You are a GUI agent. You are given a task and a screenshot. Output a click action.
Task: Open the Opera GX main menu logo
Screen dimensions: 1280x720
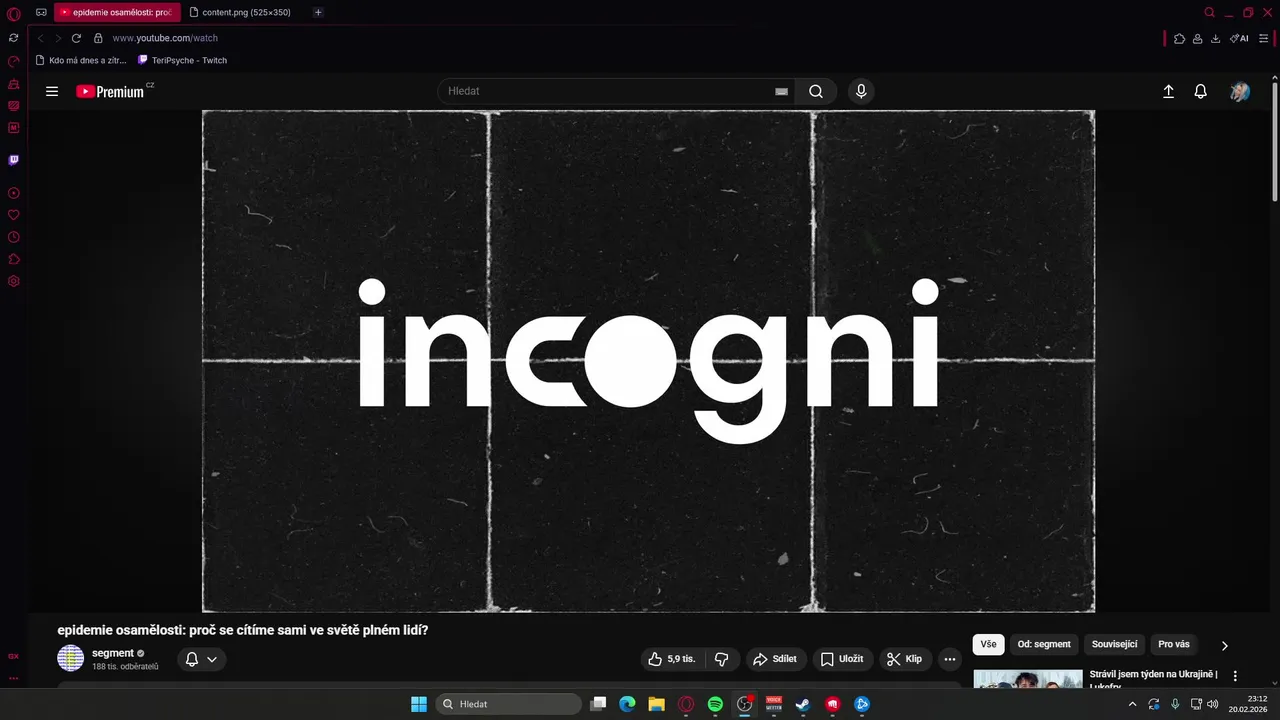point(13,14)
